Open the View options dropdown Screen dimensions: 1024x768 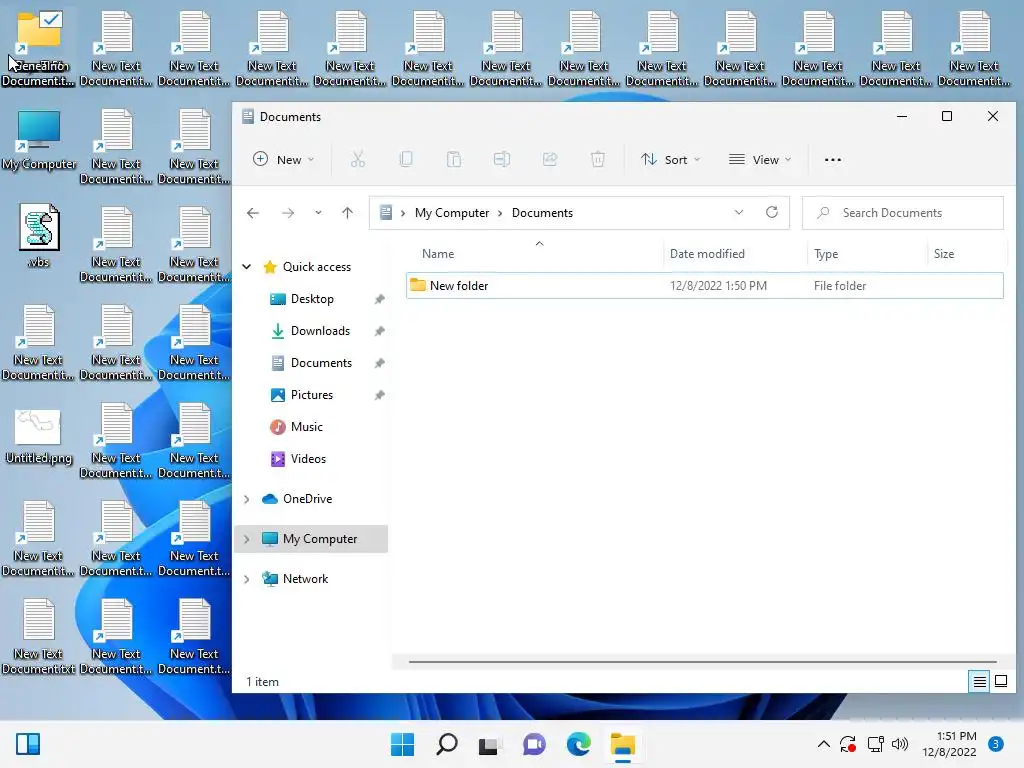click(x=760, y=159)
